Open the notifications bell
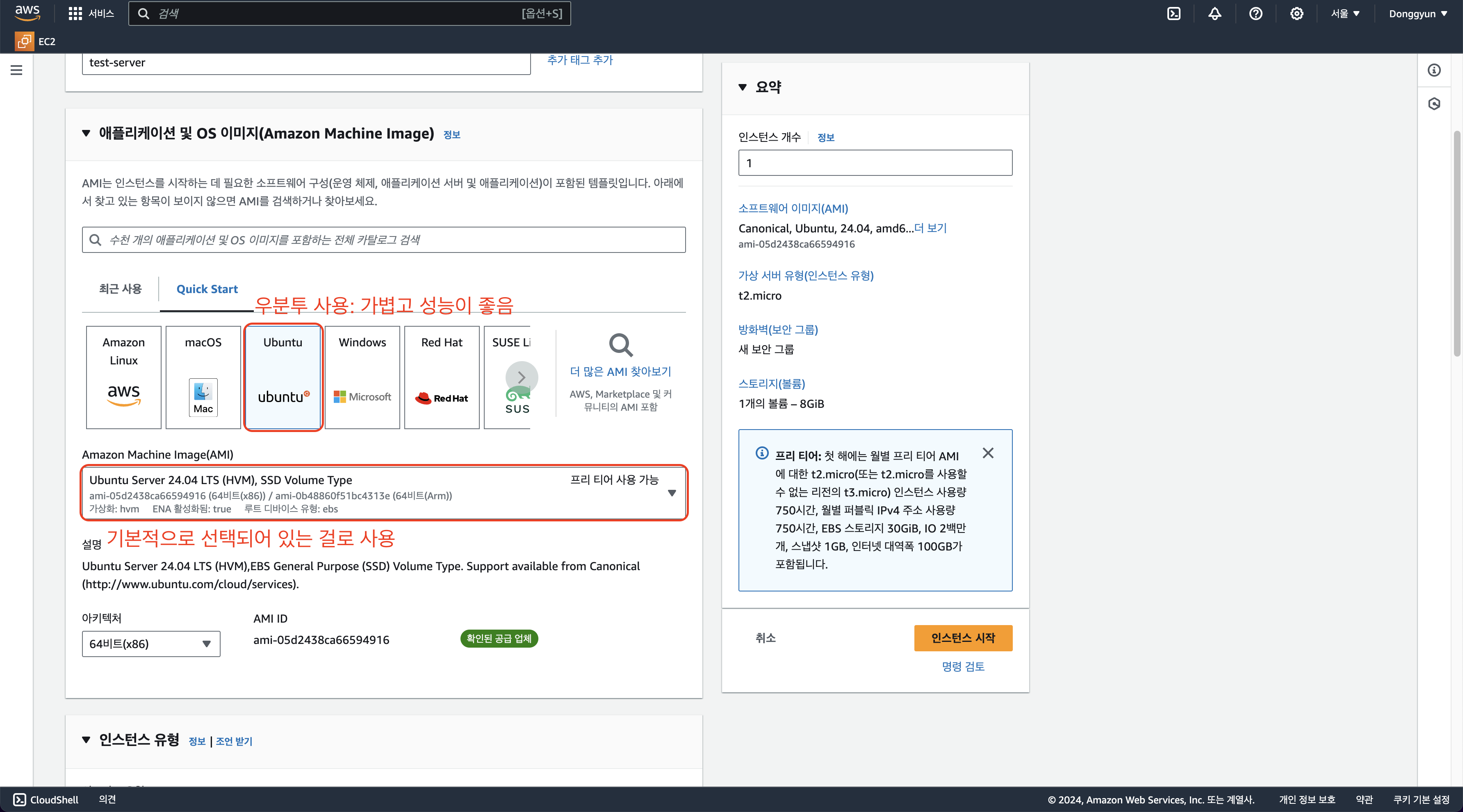Viewport: 1463px width, 812px height. [x=1214, y=14]
